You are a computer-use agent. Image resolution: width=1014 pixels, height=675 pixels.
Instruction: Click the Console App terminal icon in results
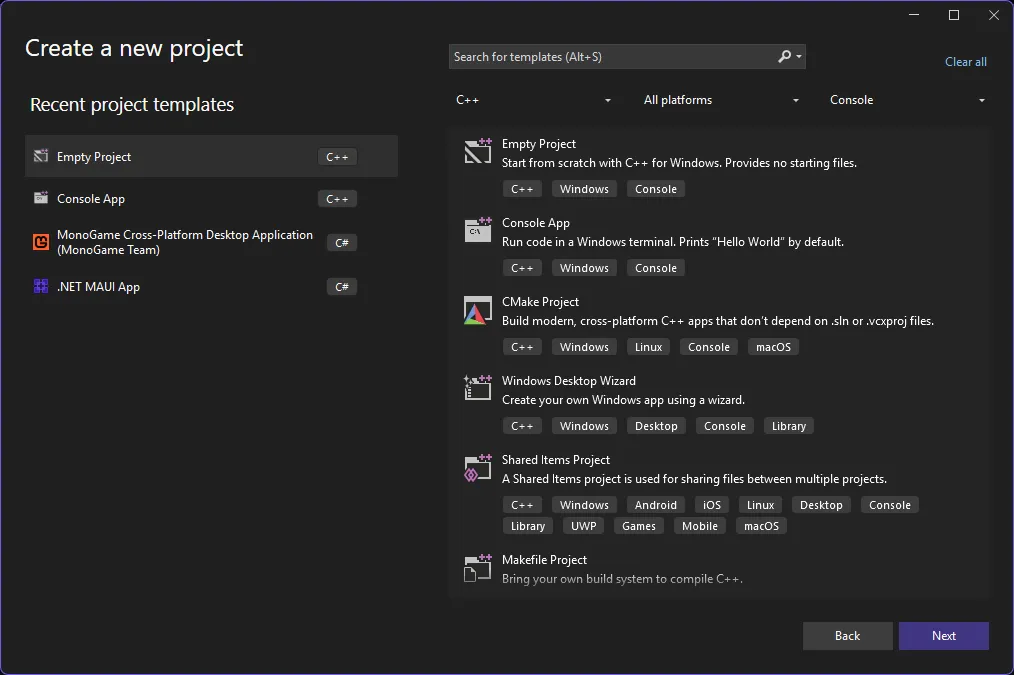click(477, 231)
